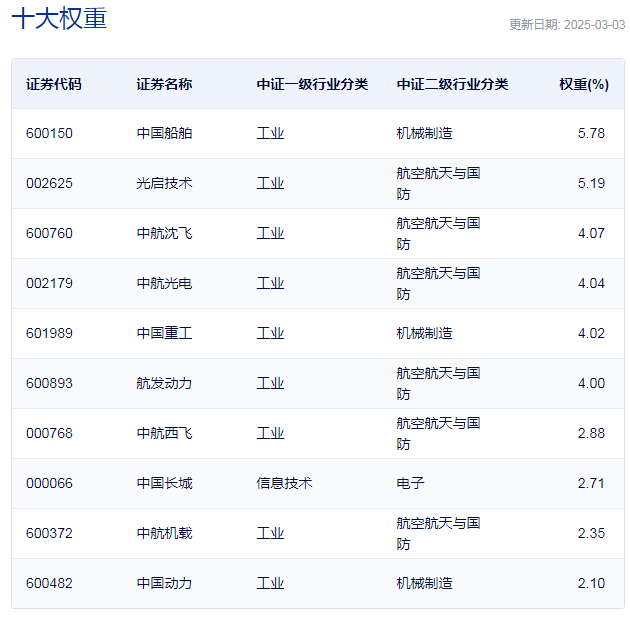Click 工业 in the 航发动力 row
The height and width of the screenshot is (617, 630).
pos(270,384)
